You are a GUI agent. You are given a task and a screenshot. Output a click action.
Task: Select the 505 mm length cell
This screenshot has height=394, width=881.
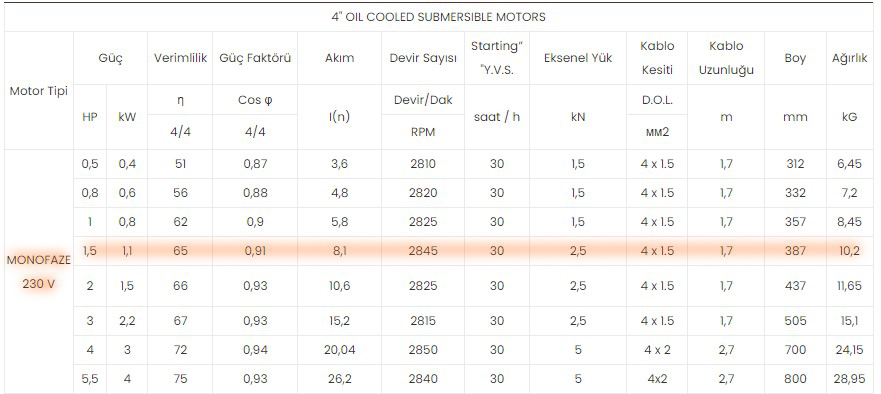tap(795, 320)
